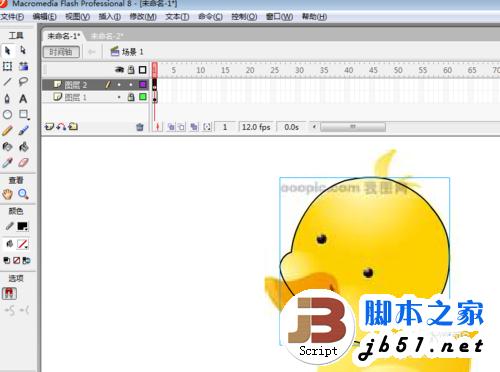Insert a layer folder
This screenshot has height=372, width=500.
73,127
